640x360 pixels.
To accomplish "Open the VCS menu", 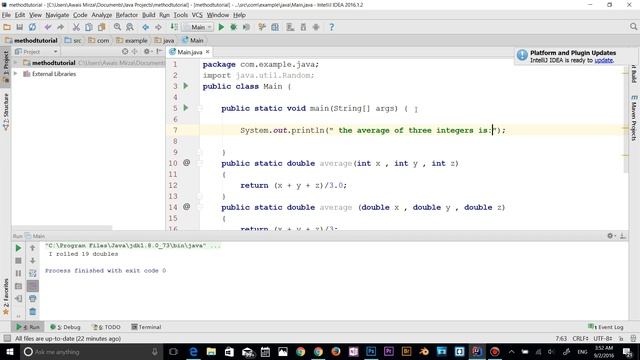I will coord(197,15).
